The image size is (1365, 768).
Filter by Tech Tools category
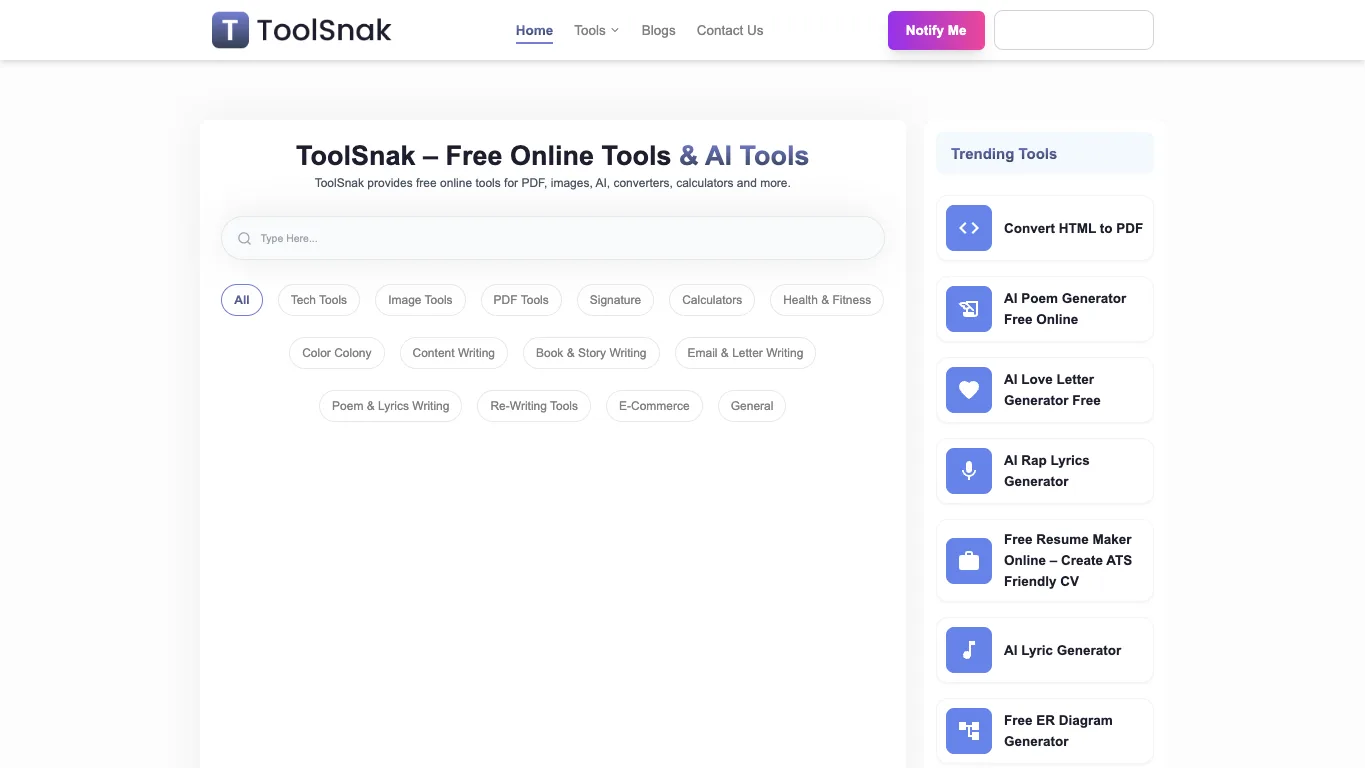(x=319, y=300)
